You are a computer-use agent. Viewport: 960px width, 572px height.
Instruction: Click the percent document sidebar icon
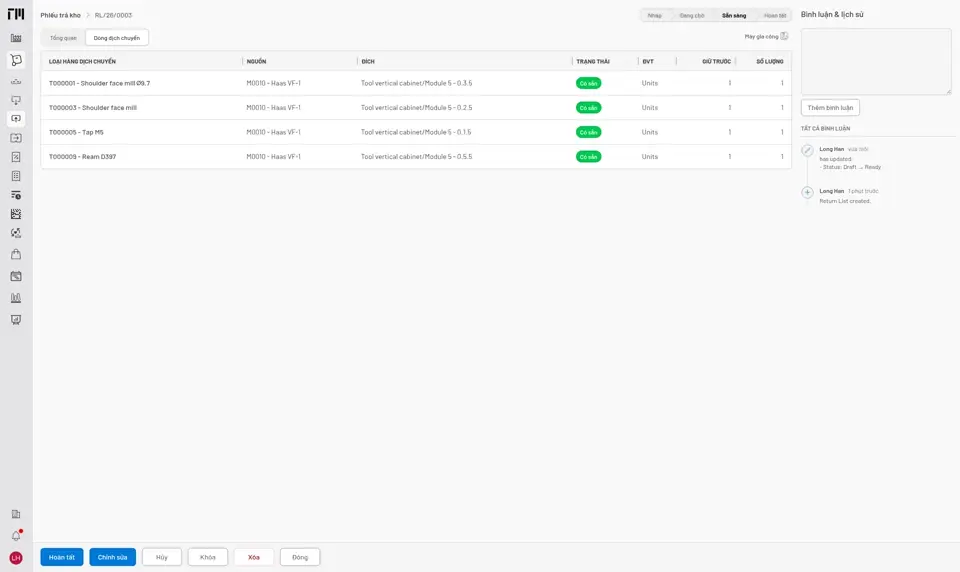16,157
